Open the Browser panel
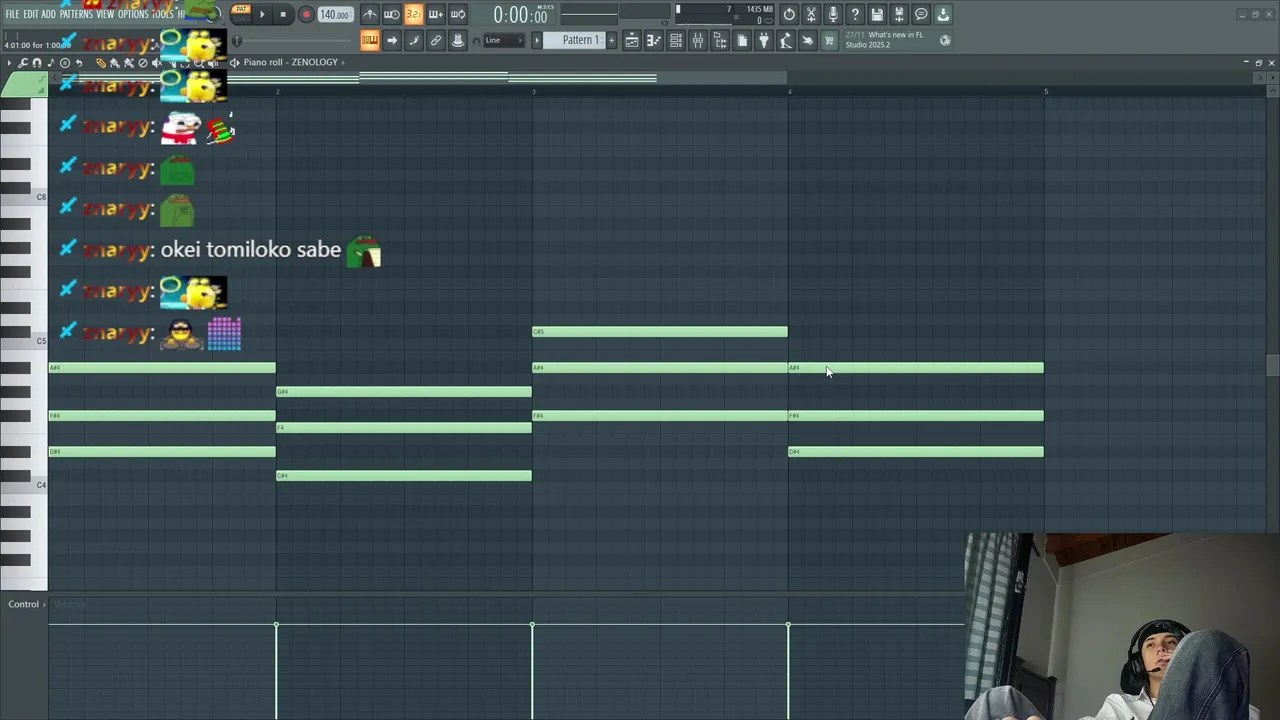Image resolution: width=1280 pixels, height=720 pixels. click(720, 40)
